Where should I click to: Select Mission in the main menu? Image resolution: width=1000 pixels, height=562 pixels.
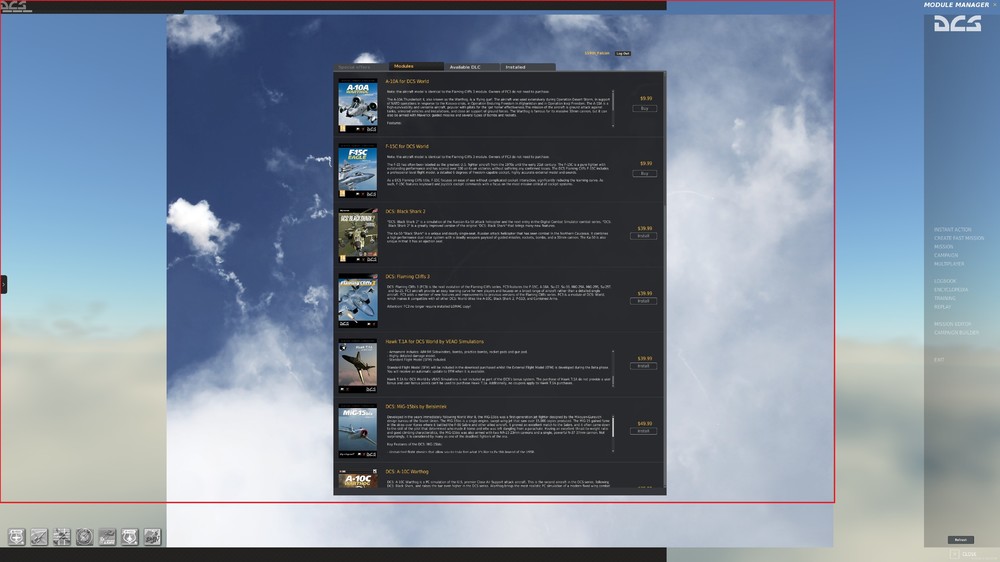944,247
